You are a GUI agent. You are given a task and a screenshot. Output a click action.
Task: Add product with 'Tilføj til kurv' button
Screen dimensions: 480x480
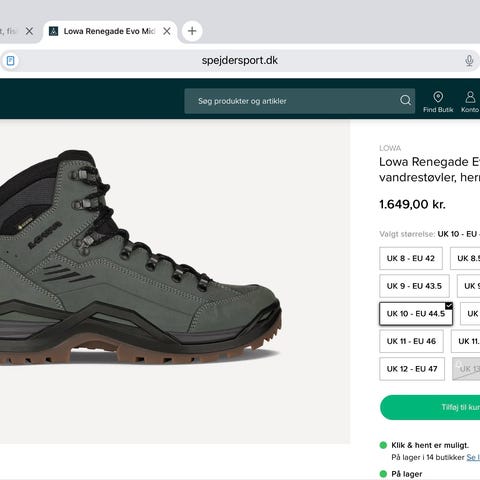click(x=430, y=407)
